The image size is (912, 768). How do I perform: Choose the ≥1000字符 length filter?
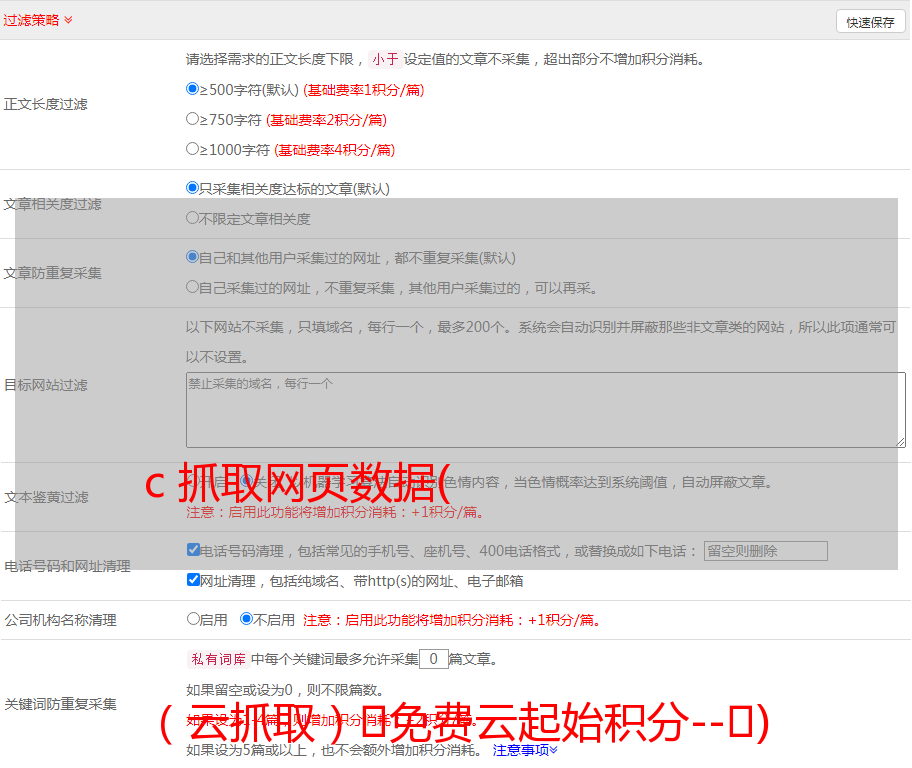tap(193, 149)
